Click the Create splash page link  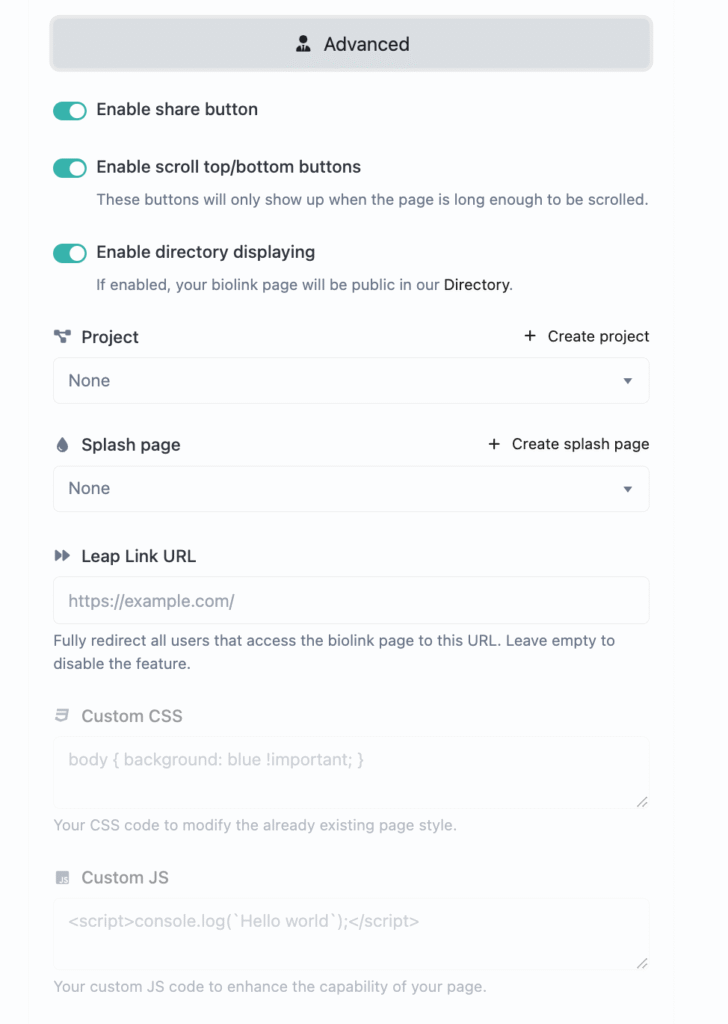click(580, 444)
